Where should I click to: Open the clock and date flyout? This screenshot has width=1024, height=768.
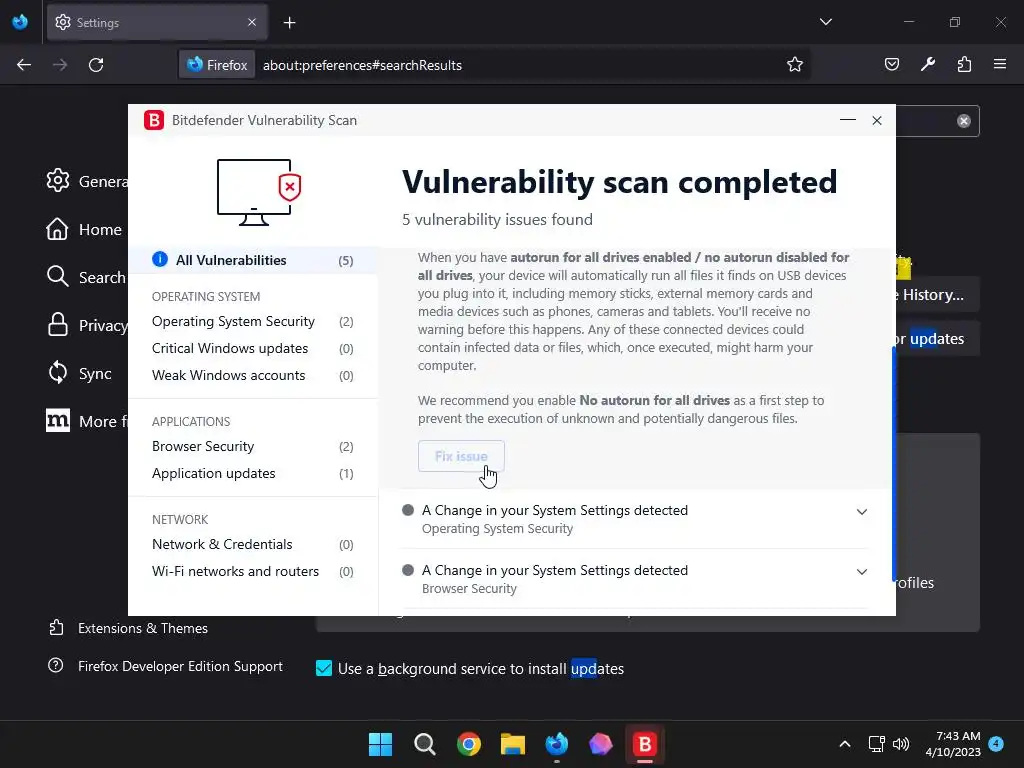coord(953,744)
